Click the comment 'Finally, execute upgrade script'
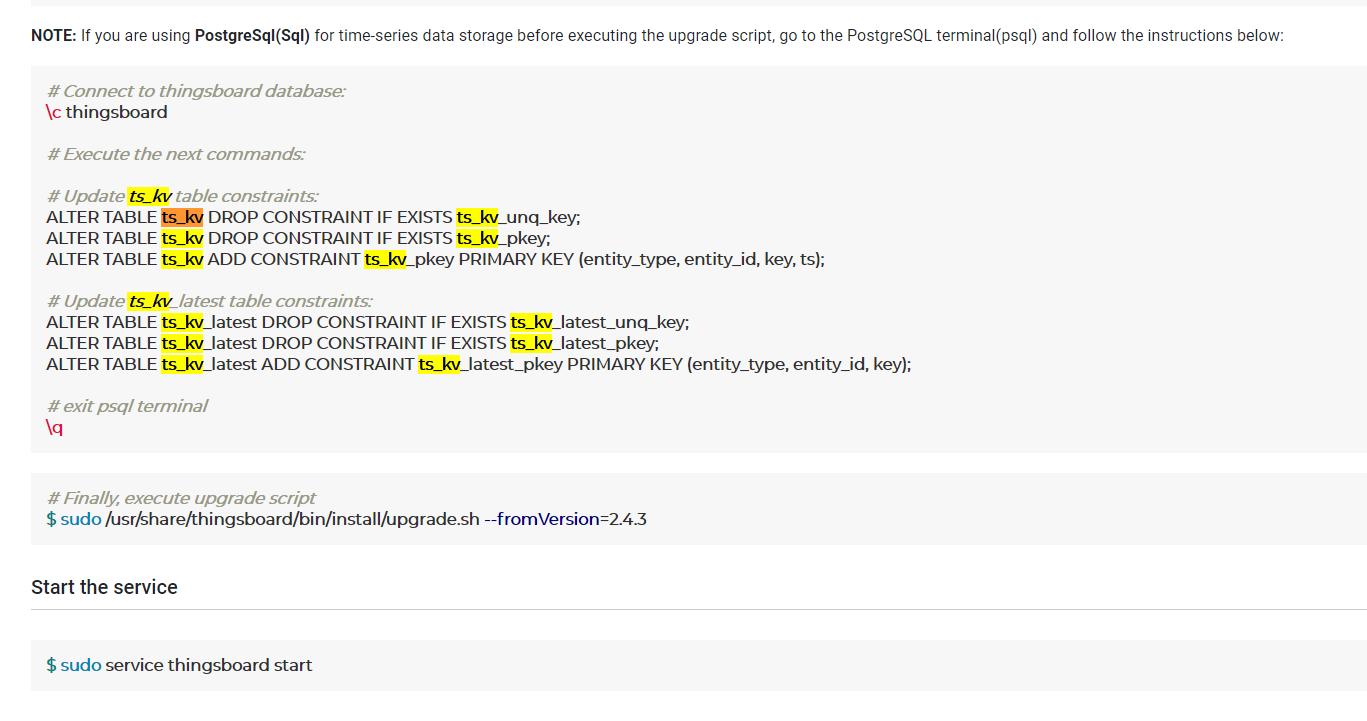Image resolution: width=1367 pixels, height=721 pixels. point(181,498)
